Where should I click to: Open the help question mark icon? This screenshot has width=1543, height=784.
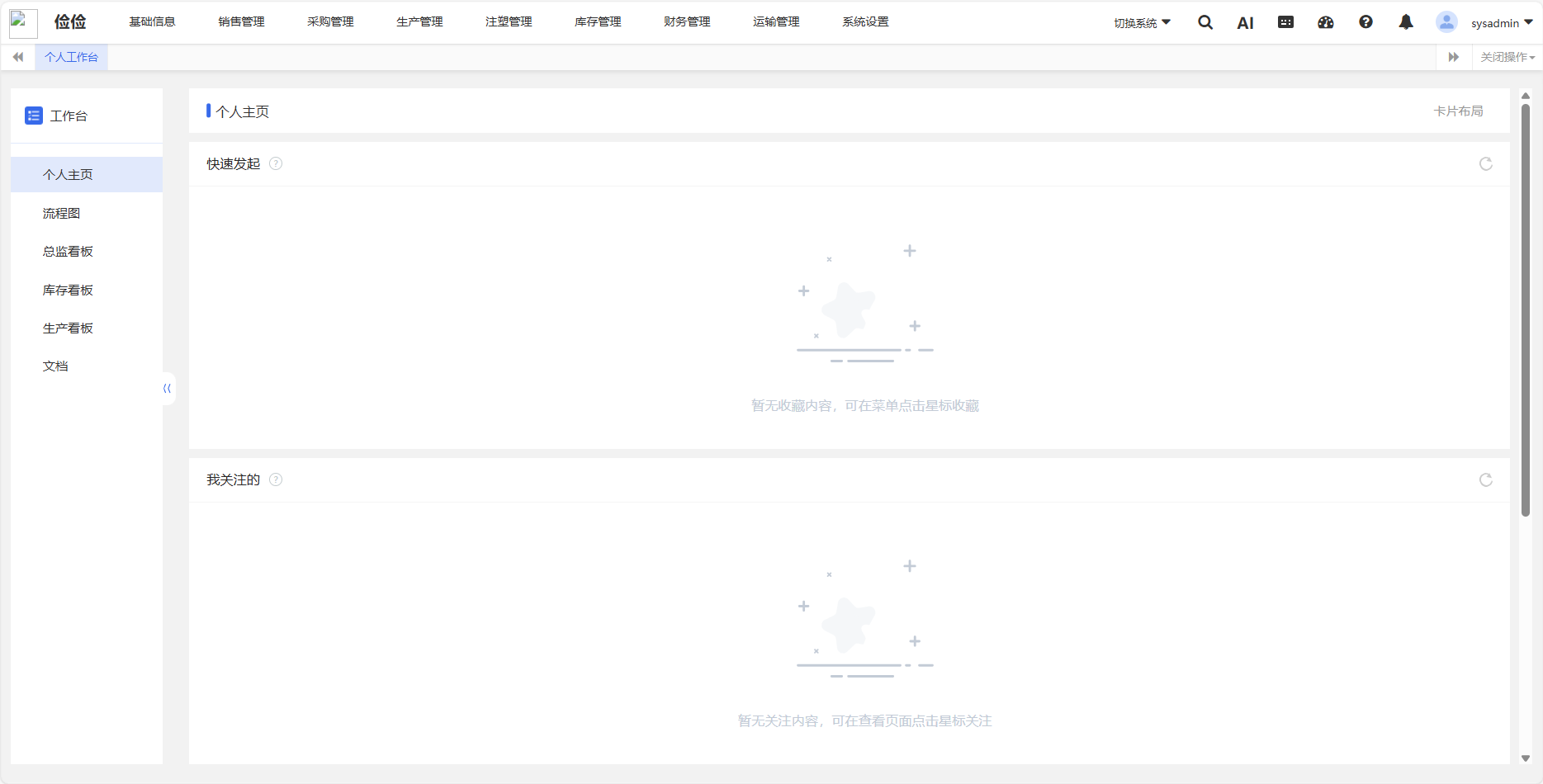click(x=1366, y=22)
